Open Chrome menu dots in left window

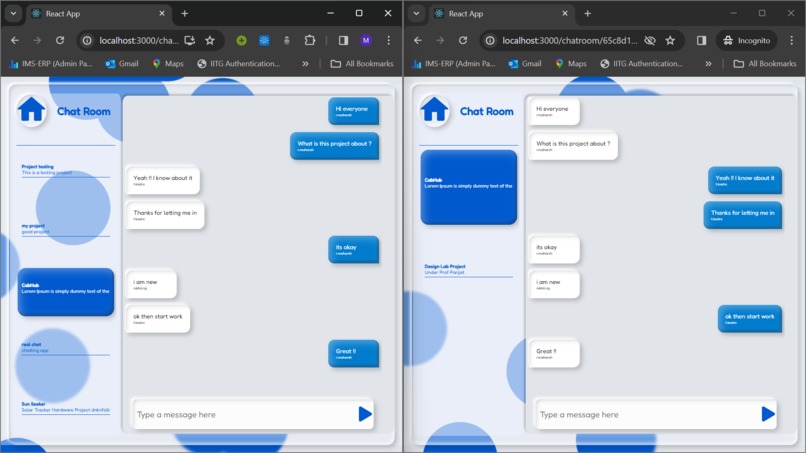pos(389,40)
